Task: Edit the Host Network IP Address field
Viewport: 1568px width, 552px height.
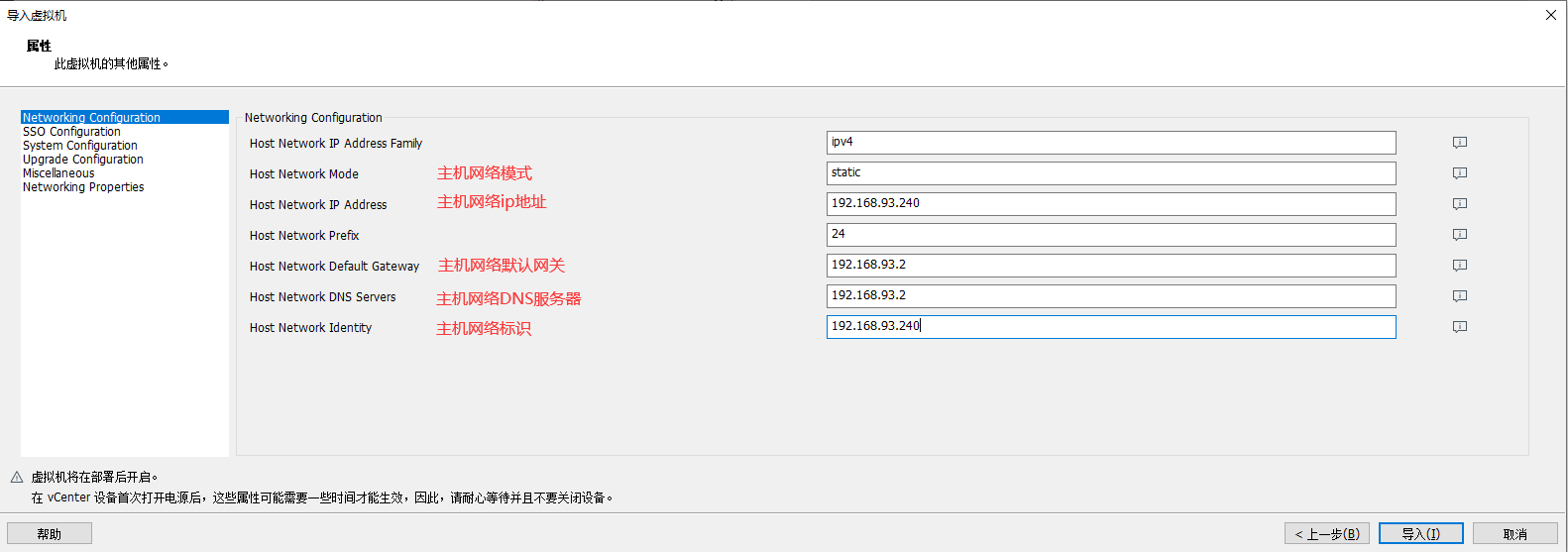Action: pos(1111,204)
